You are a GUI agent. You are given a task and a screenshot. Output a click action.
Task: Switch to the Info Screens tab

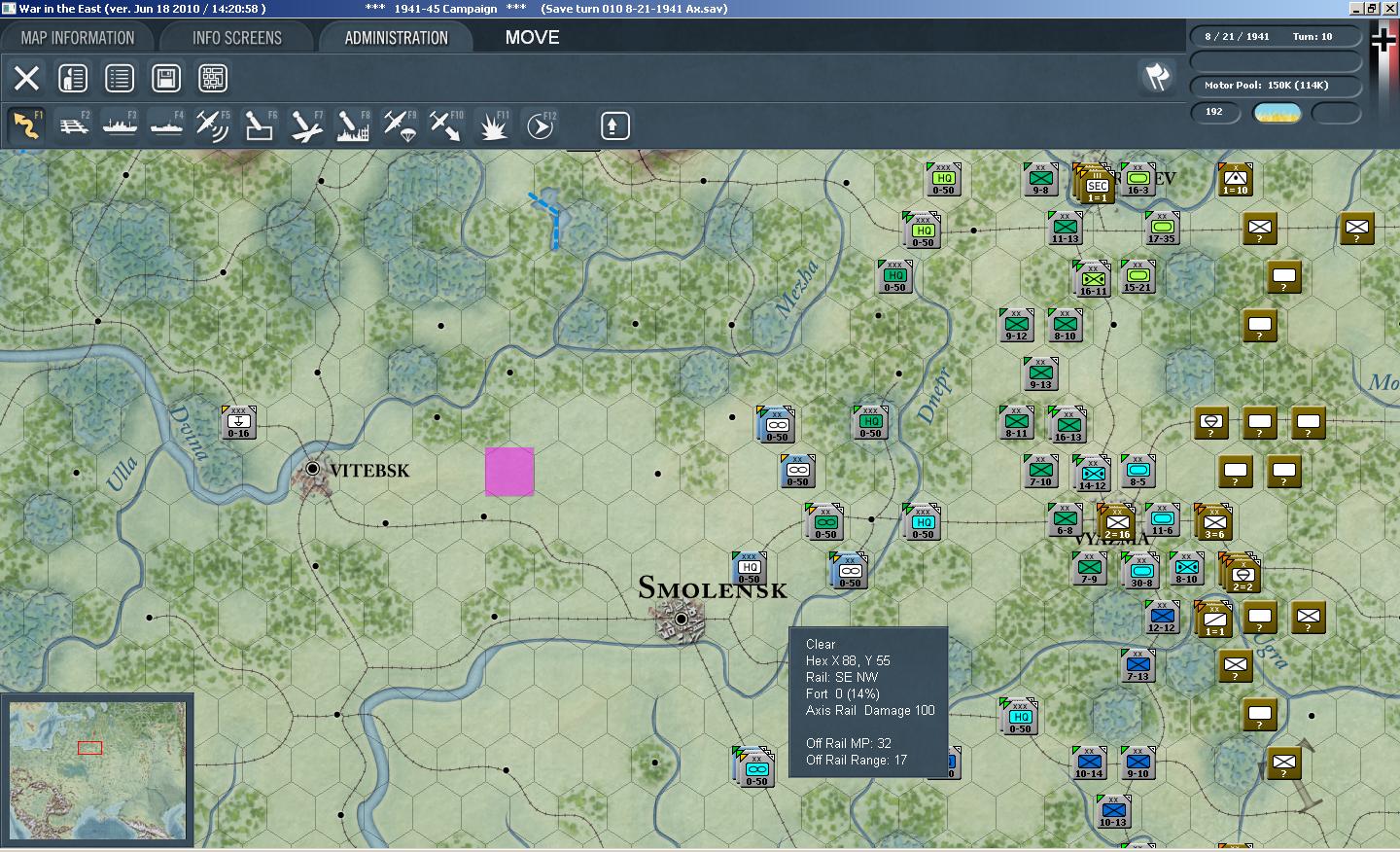236,38
